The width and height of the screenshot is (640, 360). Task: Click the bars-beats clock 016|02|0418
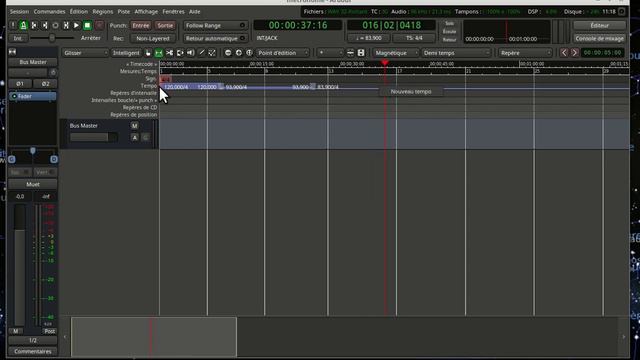391,25
